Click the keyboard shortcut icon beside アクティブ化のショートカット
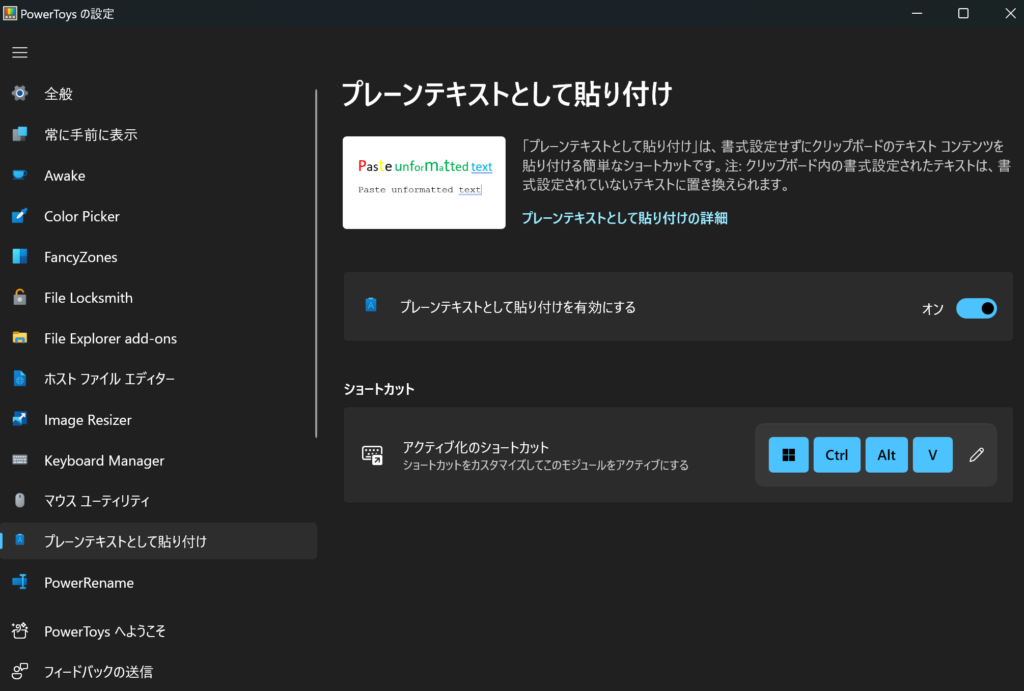 [x=372, y=455]
